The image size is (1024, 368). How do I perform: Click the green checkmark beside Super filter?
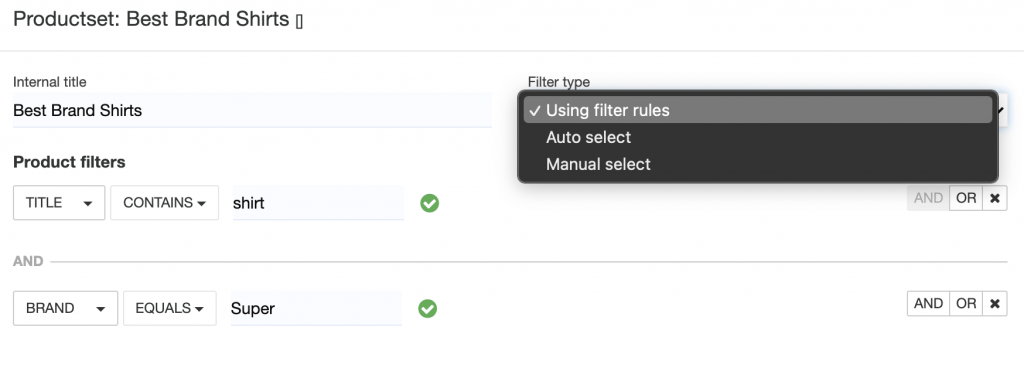(427, 309)
